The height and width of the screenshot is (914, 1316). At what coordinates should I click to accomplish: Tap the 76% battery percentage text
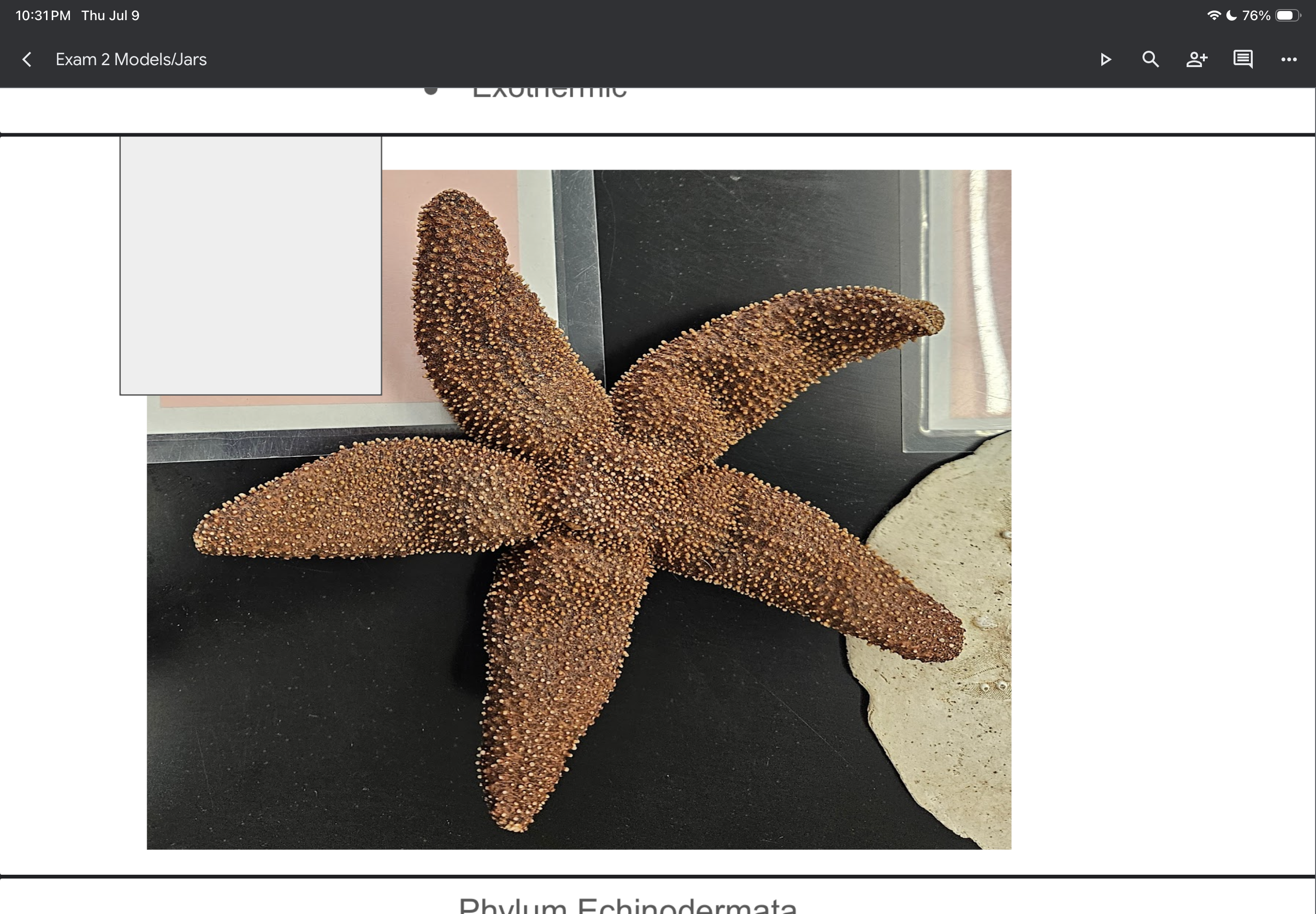[1256, 15]
